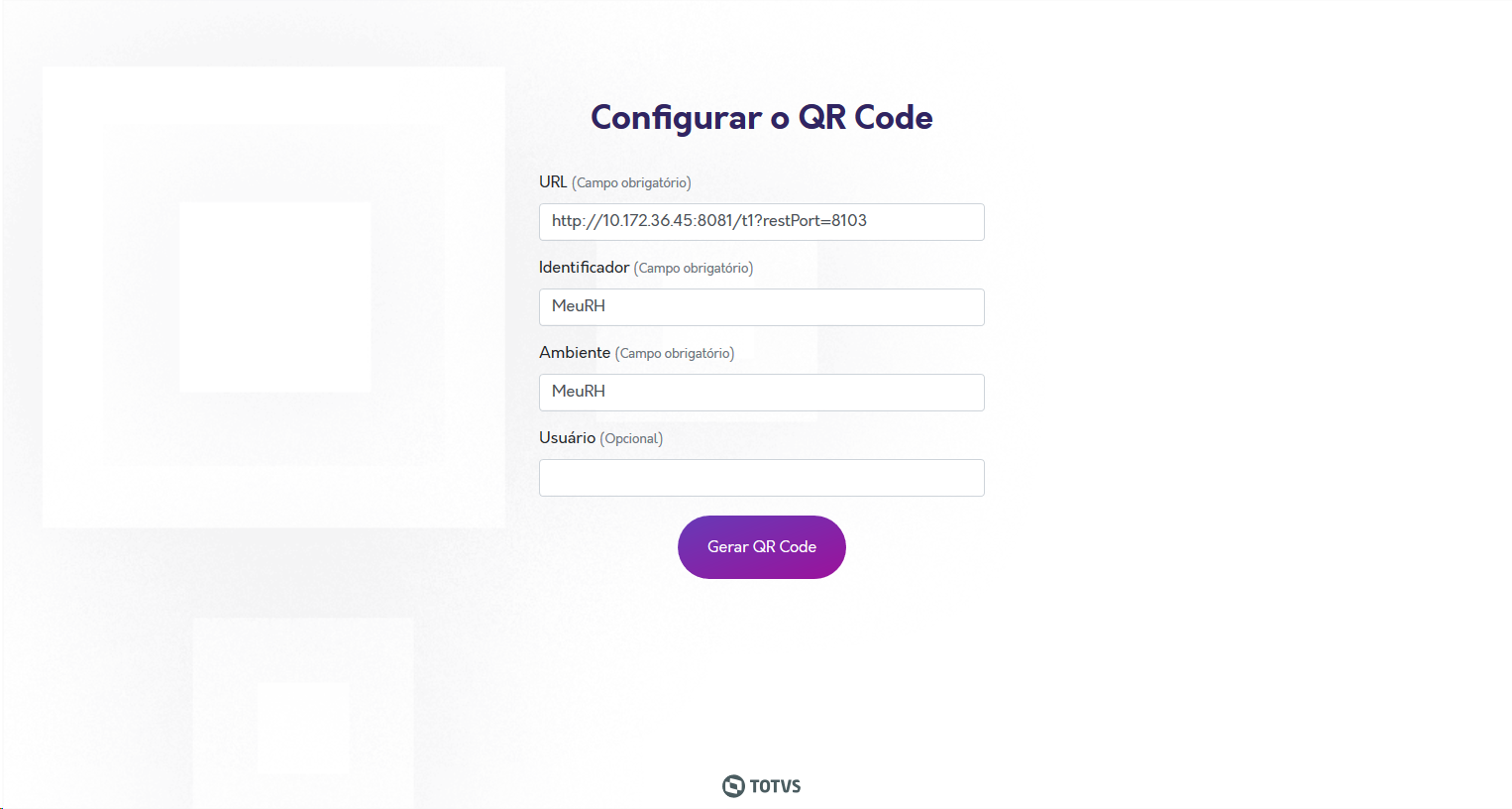The height and width of the screenshot is (809, 1512).
Task: Select the Ambiente input field
Action: point(761,393)
